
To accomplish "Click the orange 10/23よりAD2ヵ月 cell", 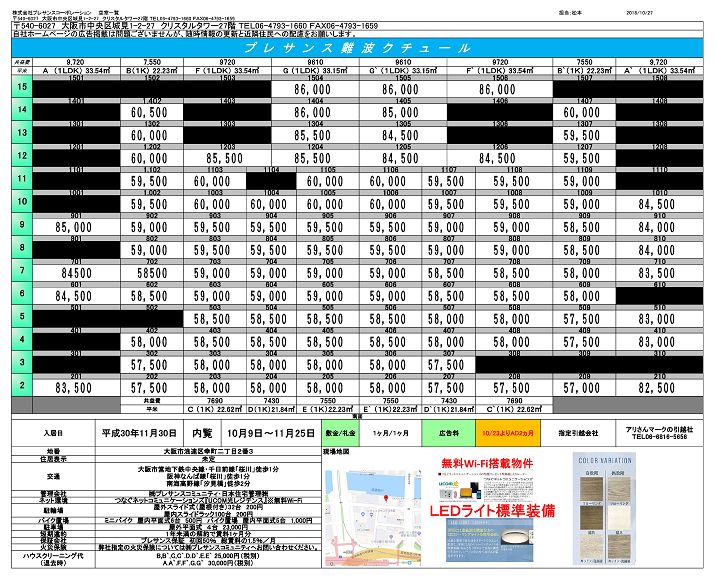I will [508, 433].
